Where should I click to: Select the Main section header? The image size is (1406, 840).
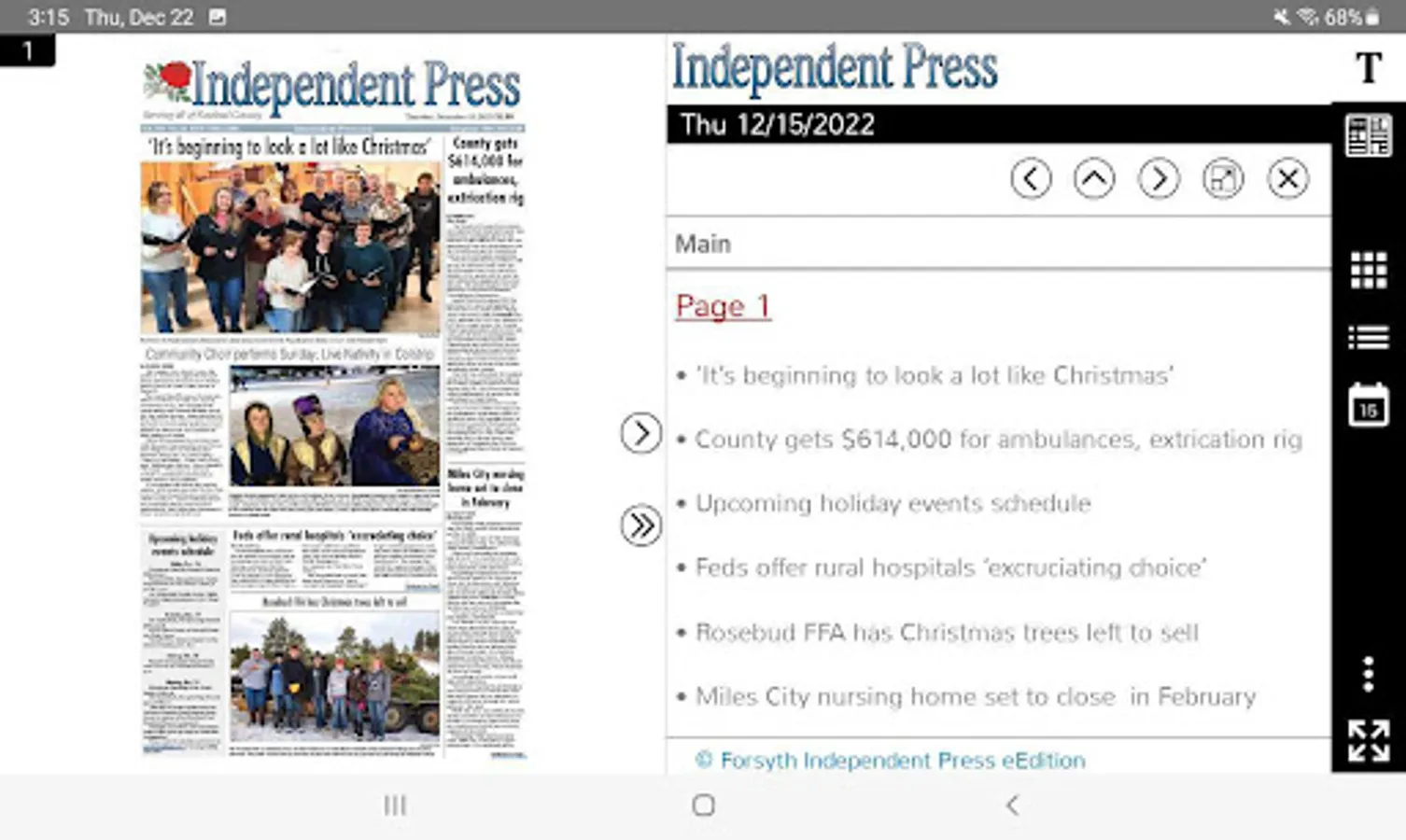tap(703, 245)
